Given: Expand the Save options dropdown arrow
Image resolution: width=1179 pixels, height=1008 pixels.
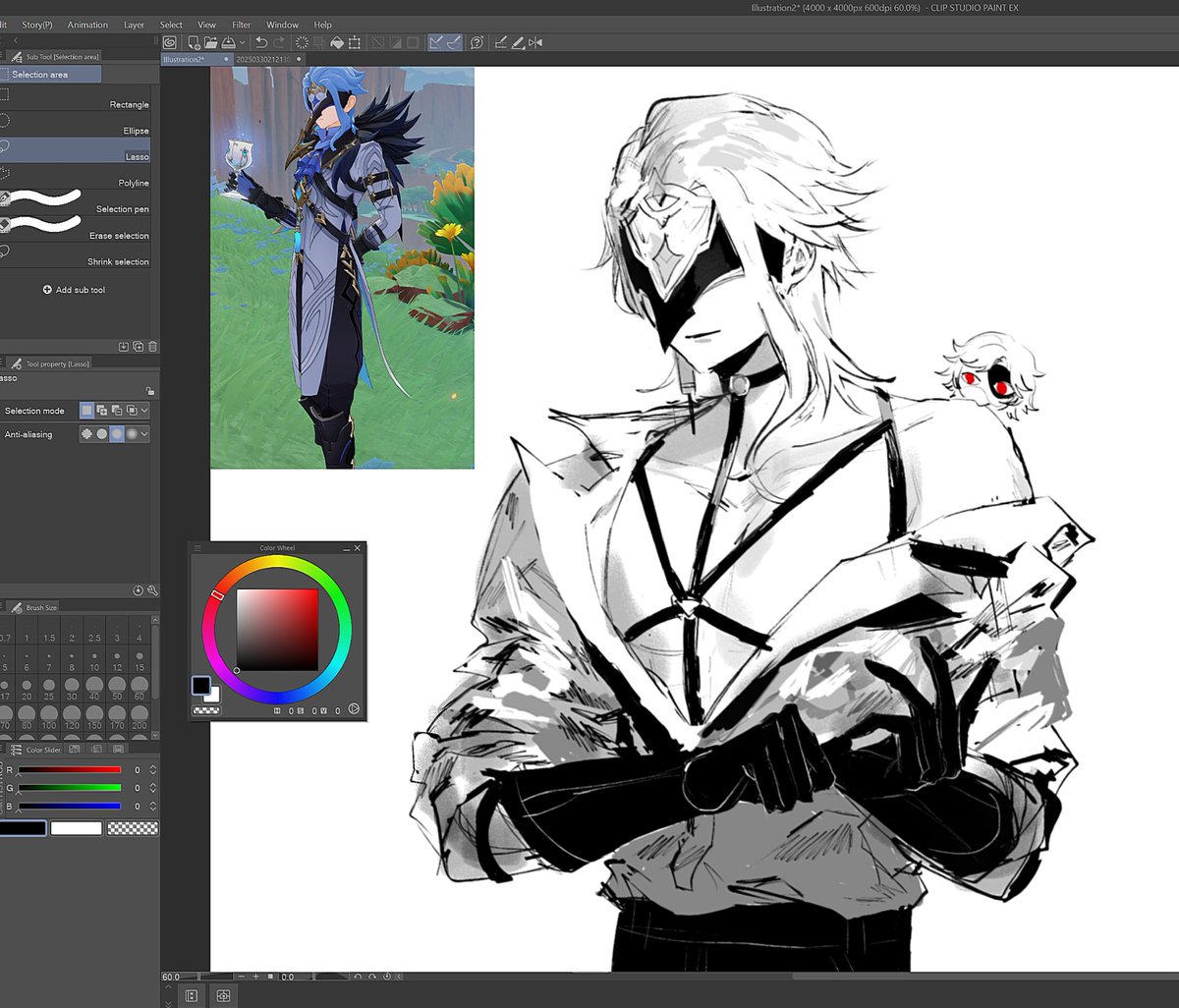Looking at the screenshot, I should point(242,42).
